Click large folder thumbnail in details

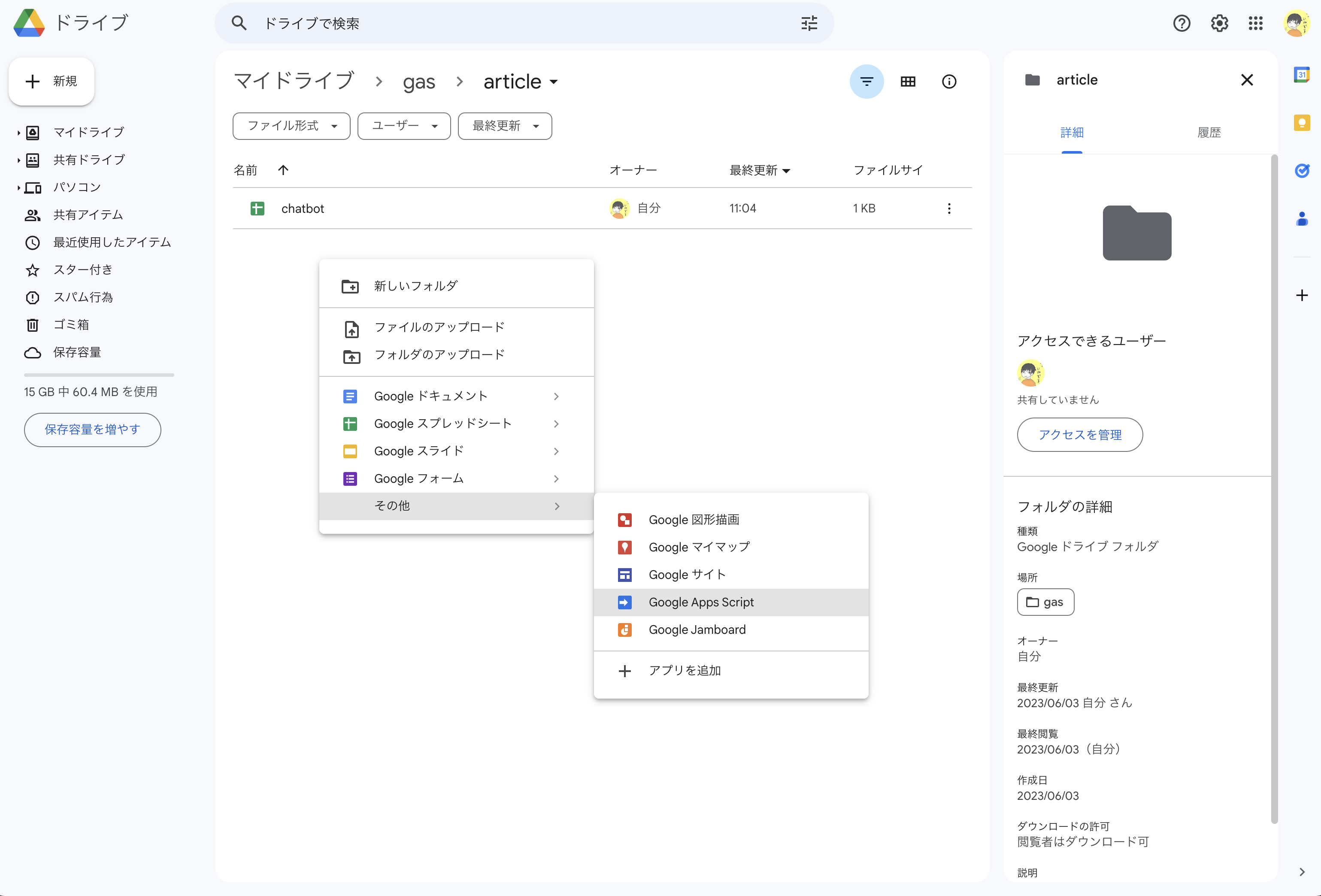pyautogui.click(x=1137, y=233)
